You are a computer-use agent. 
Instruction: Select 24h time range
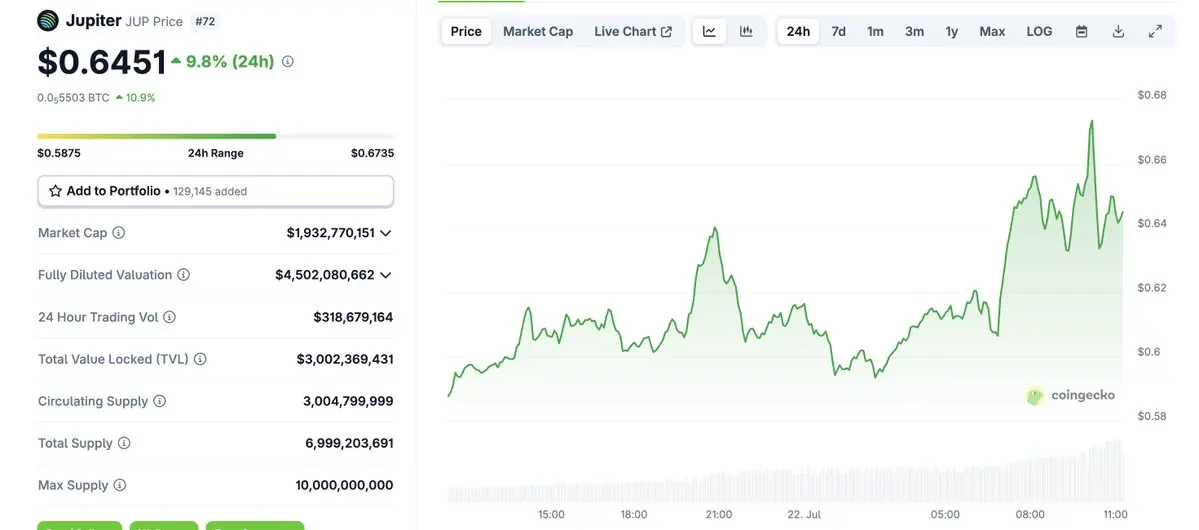tap(798, 31)
